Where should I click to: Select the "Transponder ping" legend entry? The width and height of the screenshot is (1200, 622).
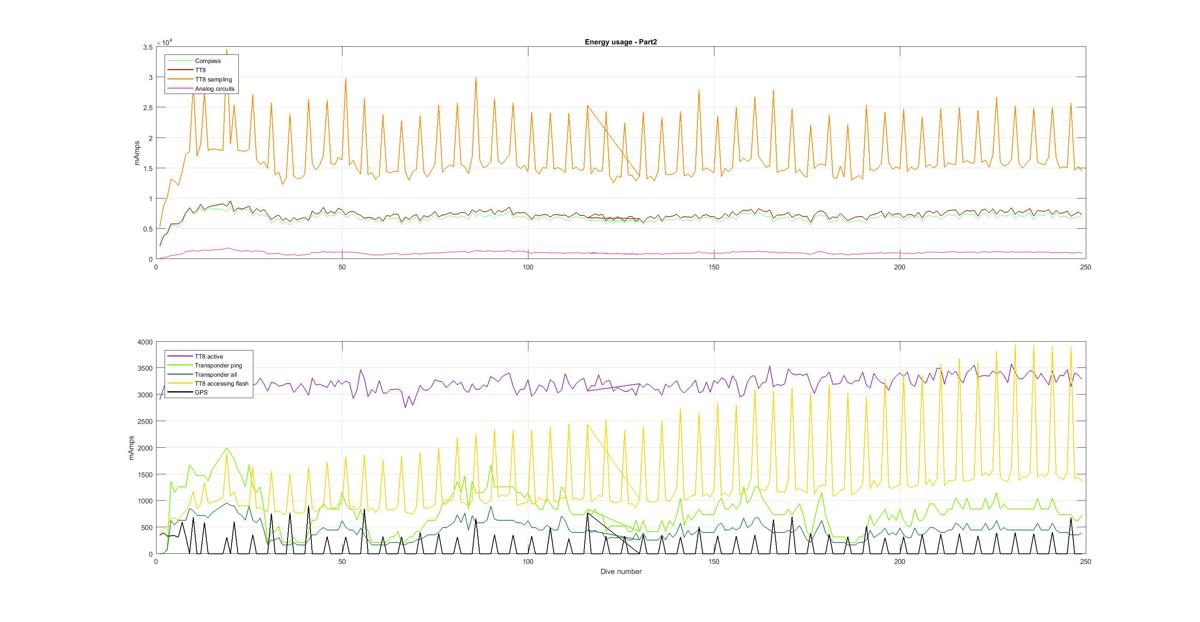pos(218,365)
